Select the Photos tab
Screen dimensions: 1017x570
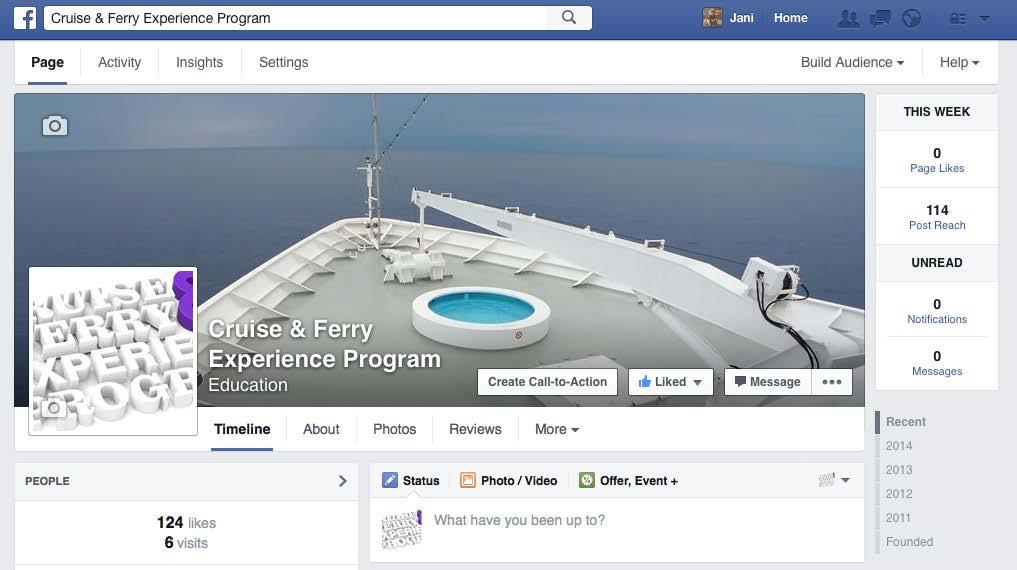coord(394,429)
